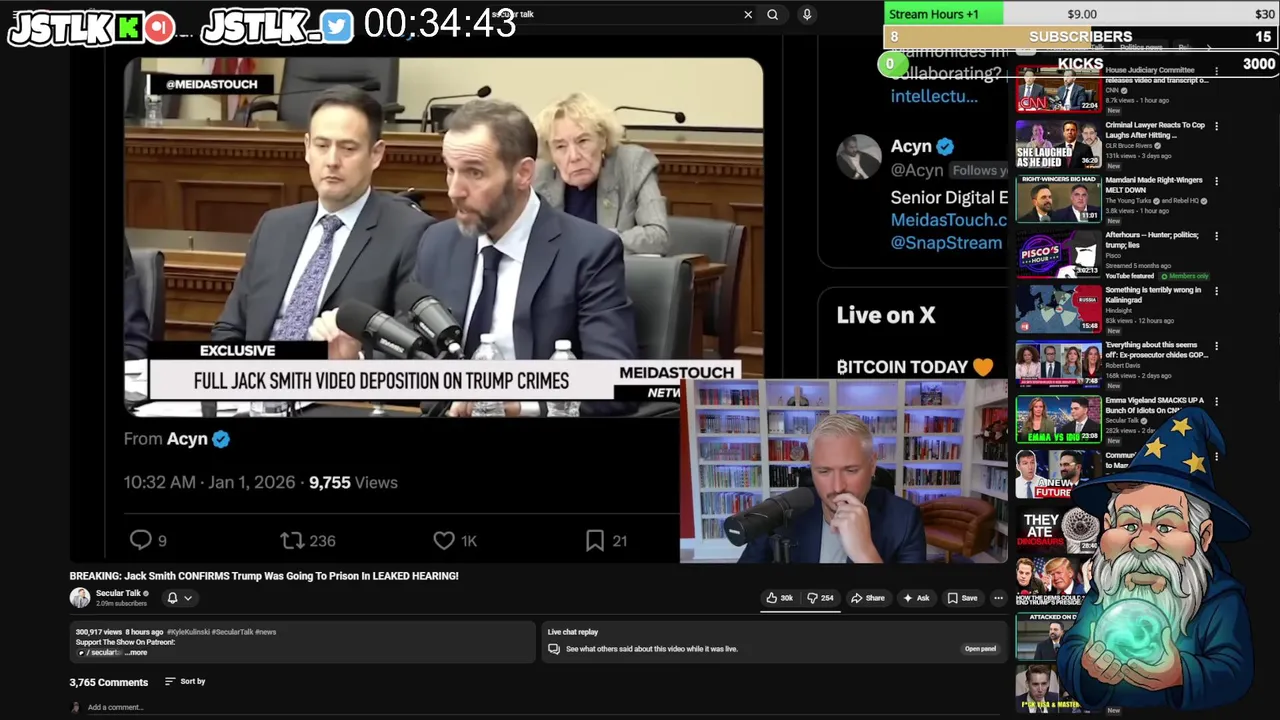The height and width of the screenshot is (720, 1280).
Task: Open options menu for Mamdani Made Right-Wingers video
Action: [x=1216, y=181]
